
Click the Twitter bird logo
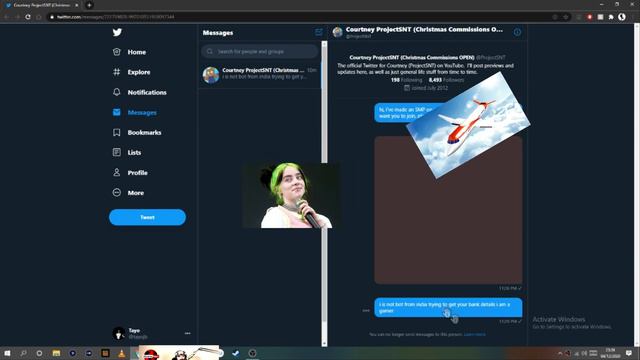pos(117,32)
